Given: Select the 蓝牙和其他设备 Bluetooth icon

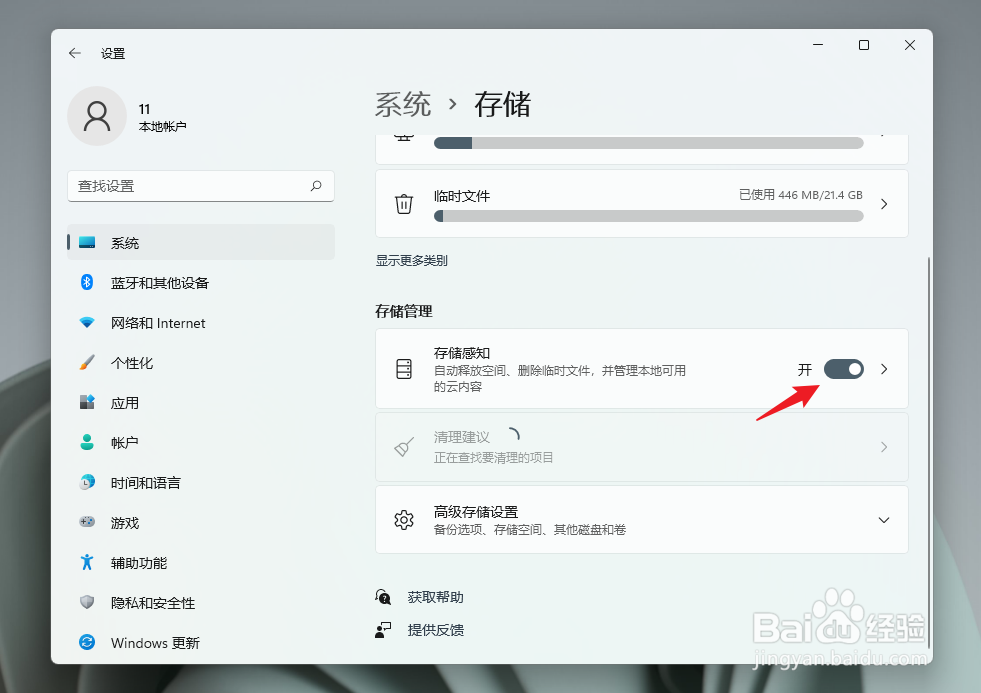Looking at the screenshot, I should (x=88, y=282).
